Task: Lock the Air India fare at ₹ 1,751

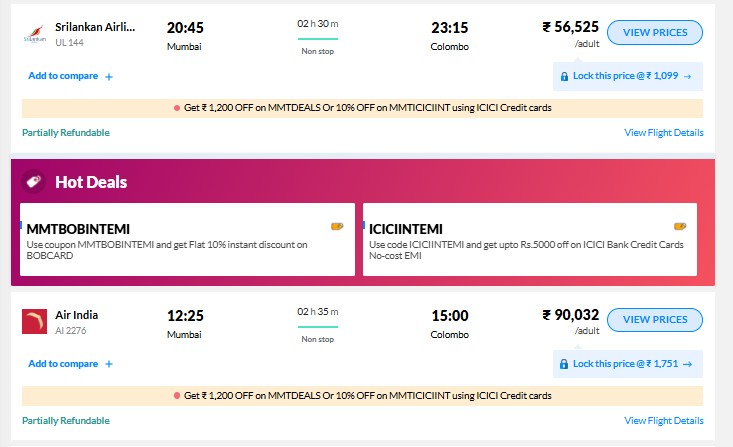Action: pyautogui.click(x=627, y=364)
